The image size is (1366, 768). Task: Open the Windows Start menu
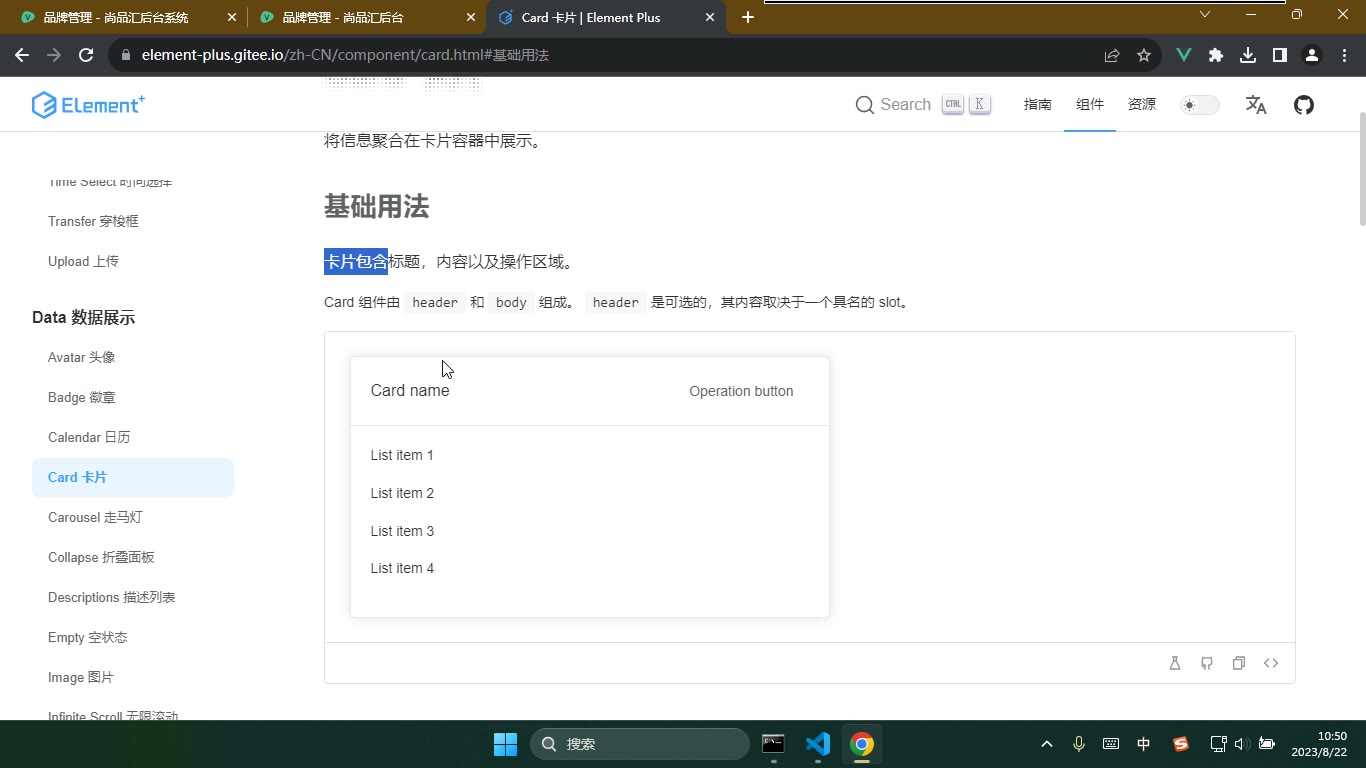pos(505,744)
